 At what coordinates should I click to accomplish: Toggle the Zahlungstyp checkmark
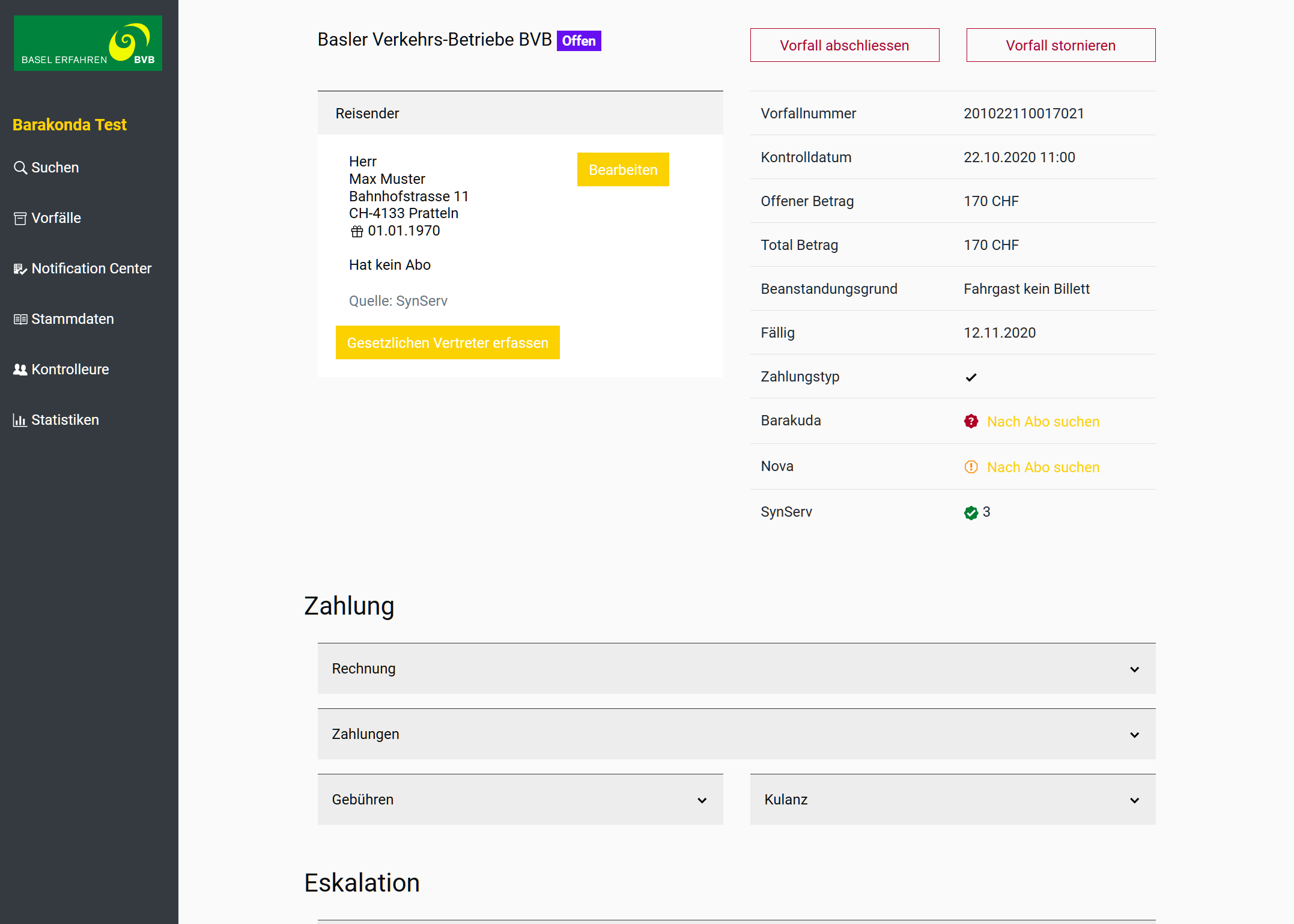pos(971,377)
